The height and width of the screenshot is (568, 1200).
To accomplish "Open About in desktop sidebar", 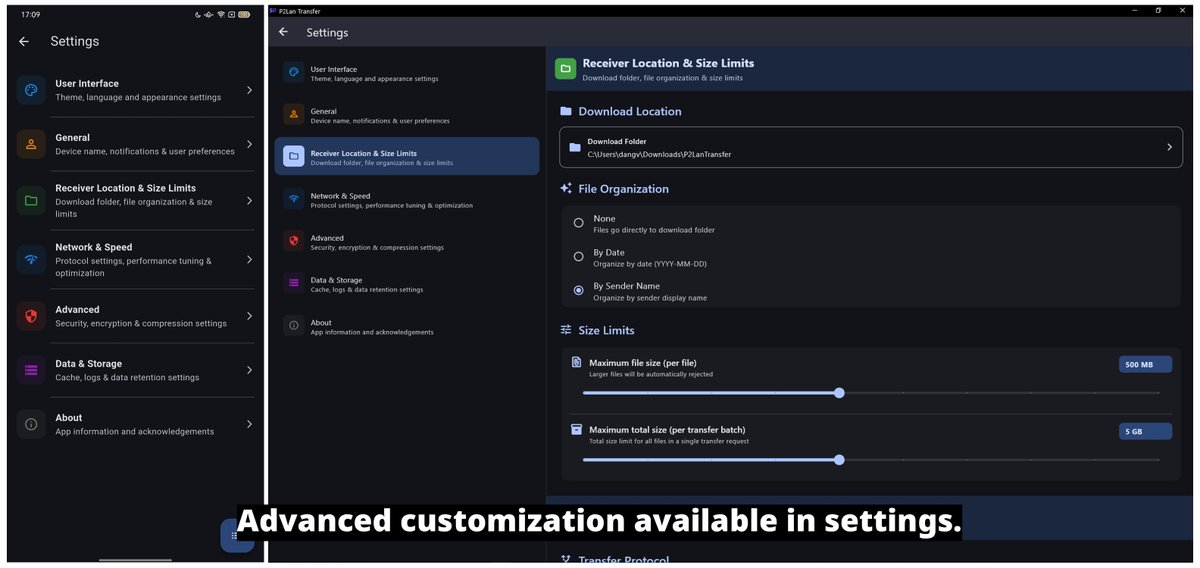I will point(407,325).
